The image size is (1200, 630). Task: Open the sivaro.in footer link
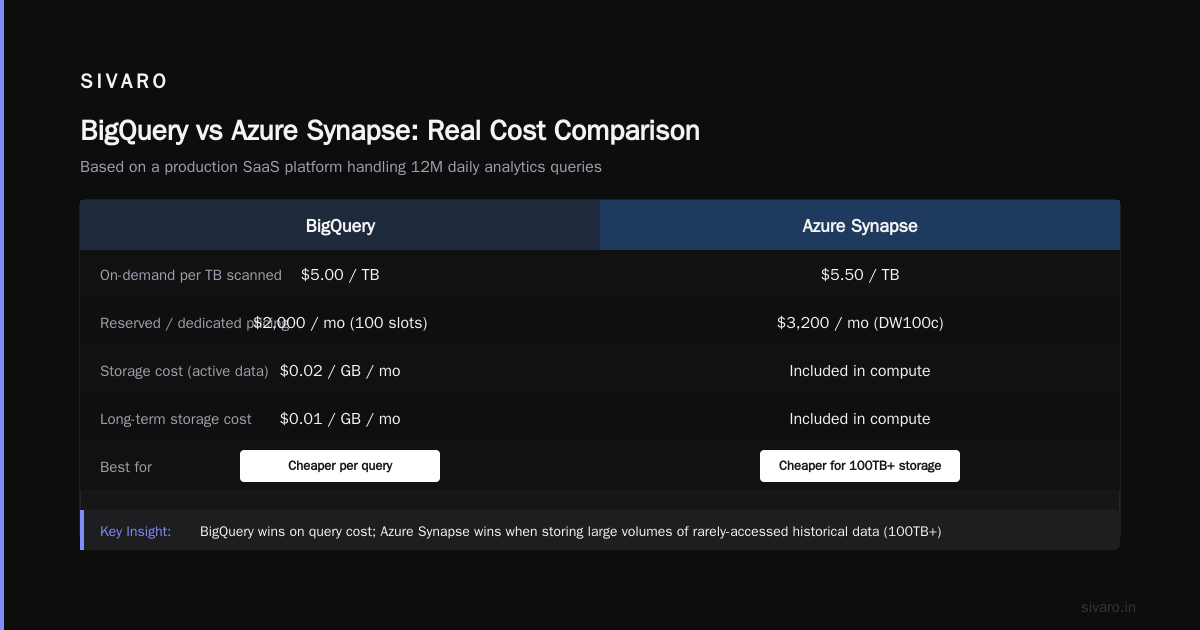[1108, 607]
